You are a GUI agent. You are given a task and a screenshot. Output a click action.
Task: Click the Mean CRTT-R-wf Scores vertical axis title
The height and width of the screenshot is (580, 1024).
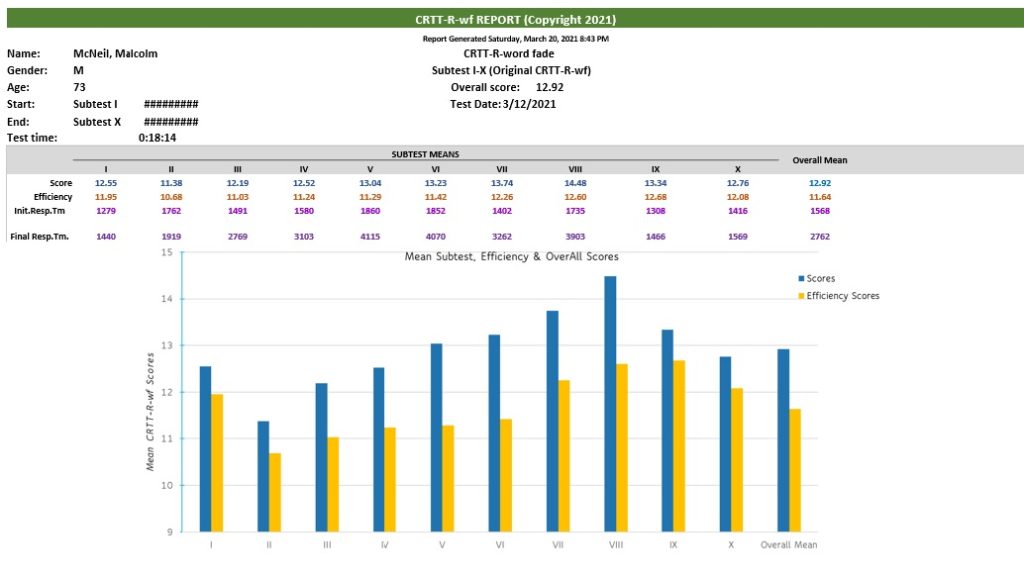click(151, 411)
